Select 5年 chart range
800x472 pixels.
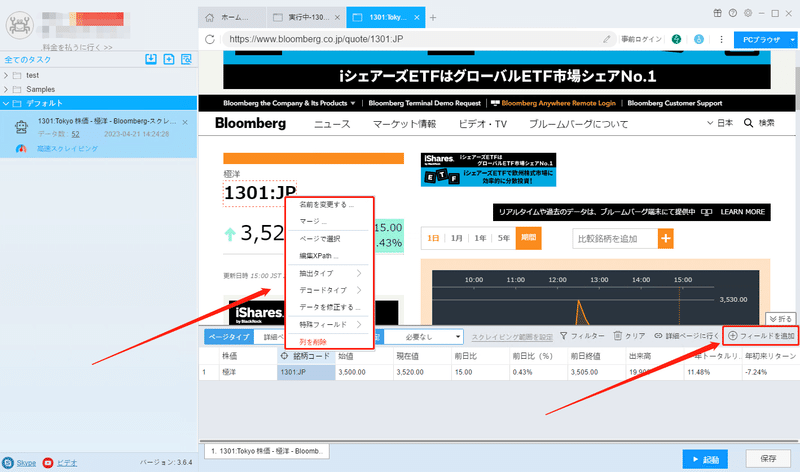(504, 238)
